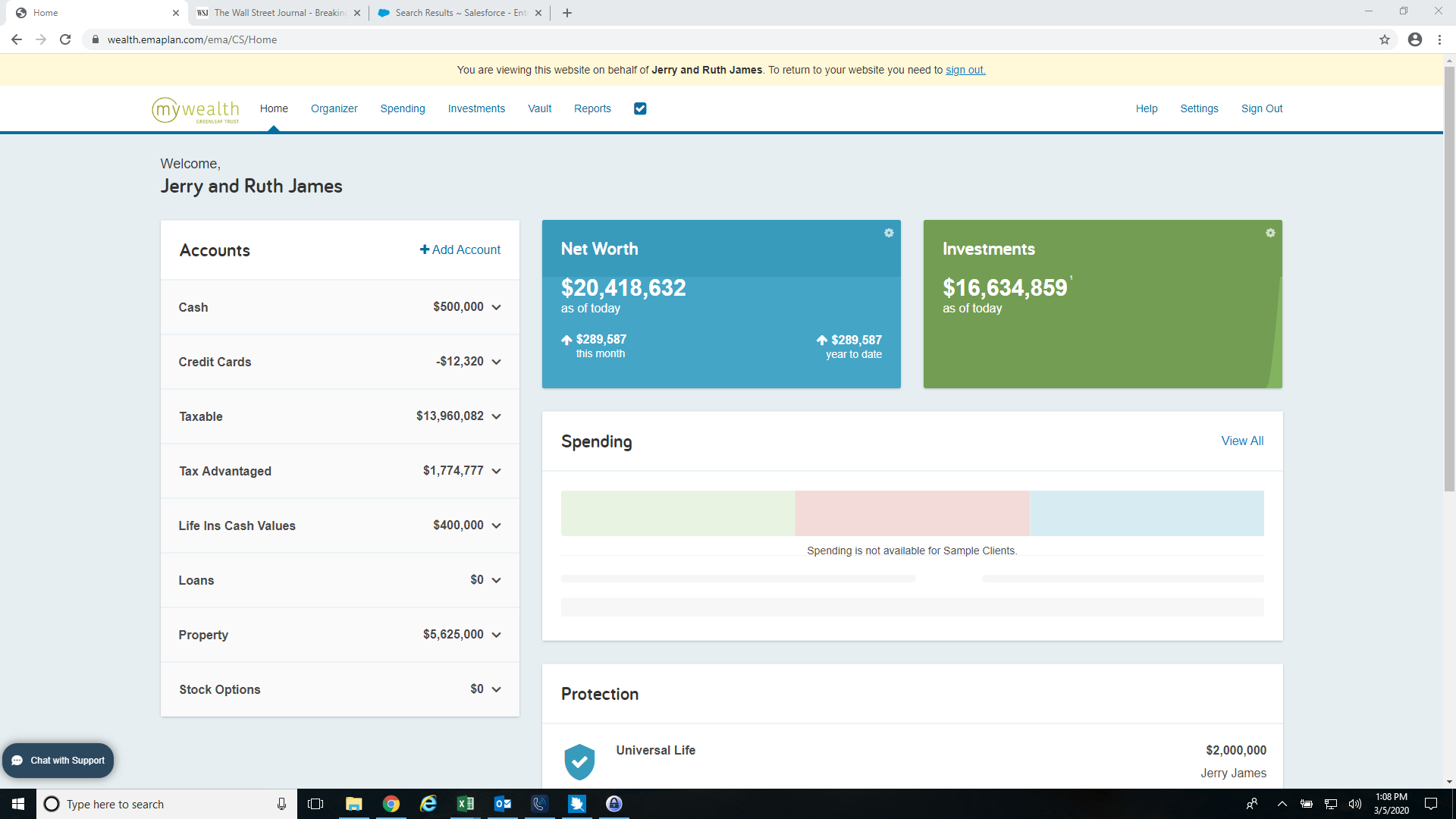The height and width of the screenshot is (819, 1456).
Task: Click the Universal Life shield checkmark icon
Action: point(579,761)
